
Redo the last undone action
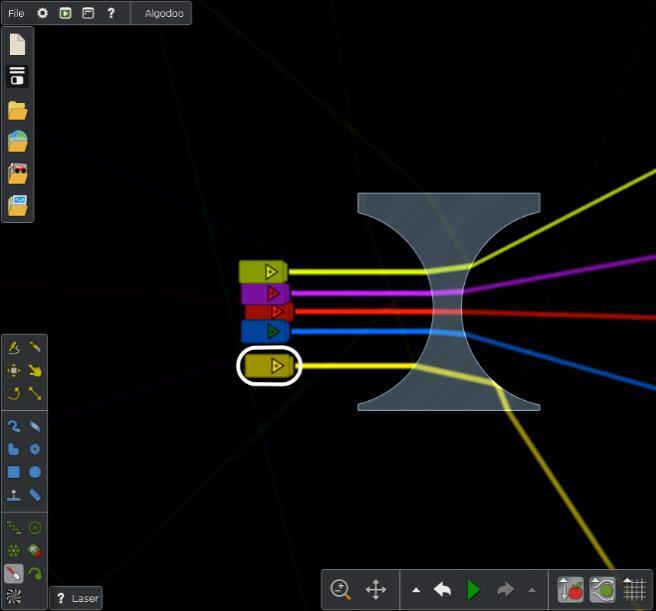pos(505,590)
